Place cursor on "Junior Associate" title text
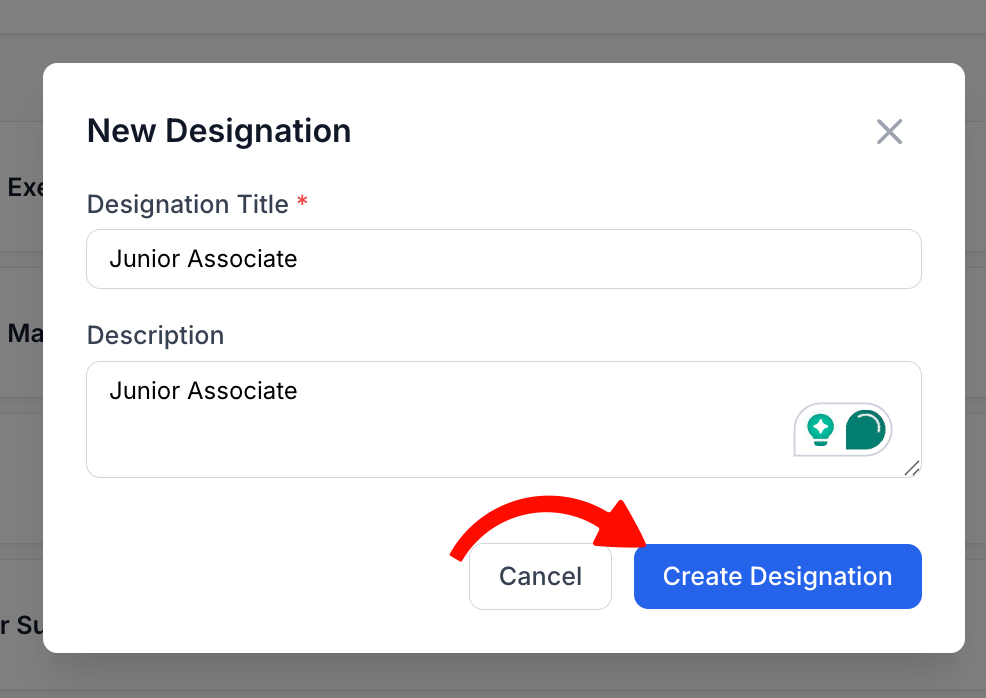This screenshot has width=986, height=698. 203,259
